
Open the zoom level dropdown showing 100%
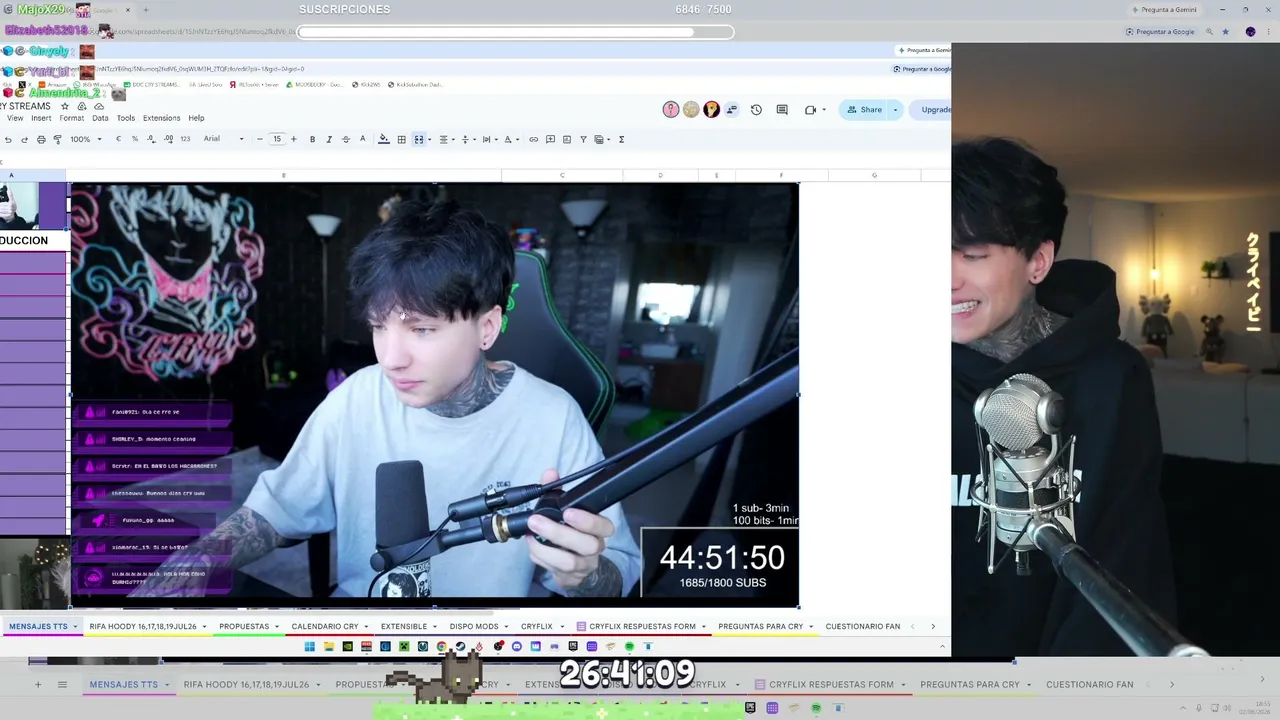point(86,139)
